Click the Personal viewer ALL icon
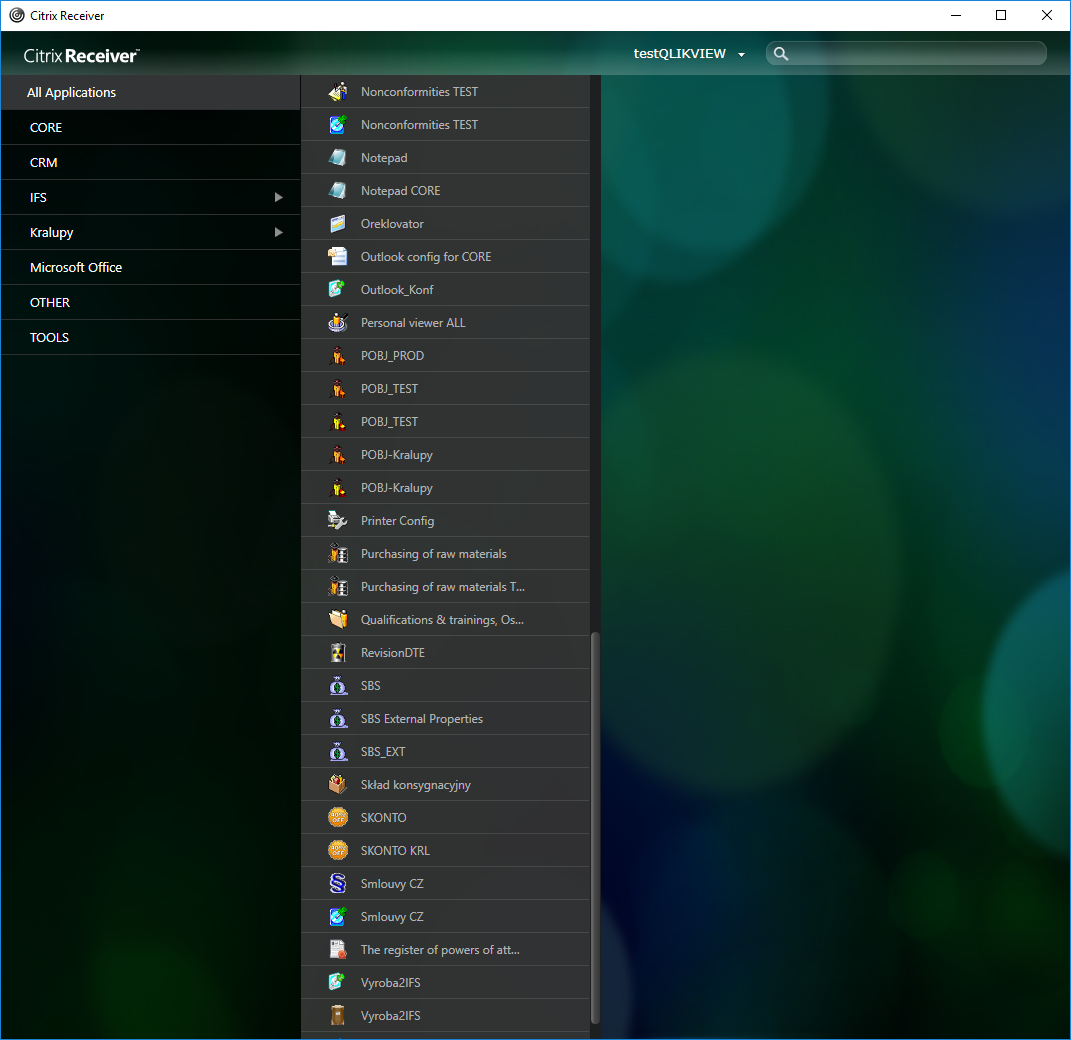The width and height of the screenshot is (1071, 1040). point(337,322)
